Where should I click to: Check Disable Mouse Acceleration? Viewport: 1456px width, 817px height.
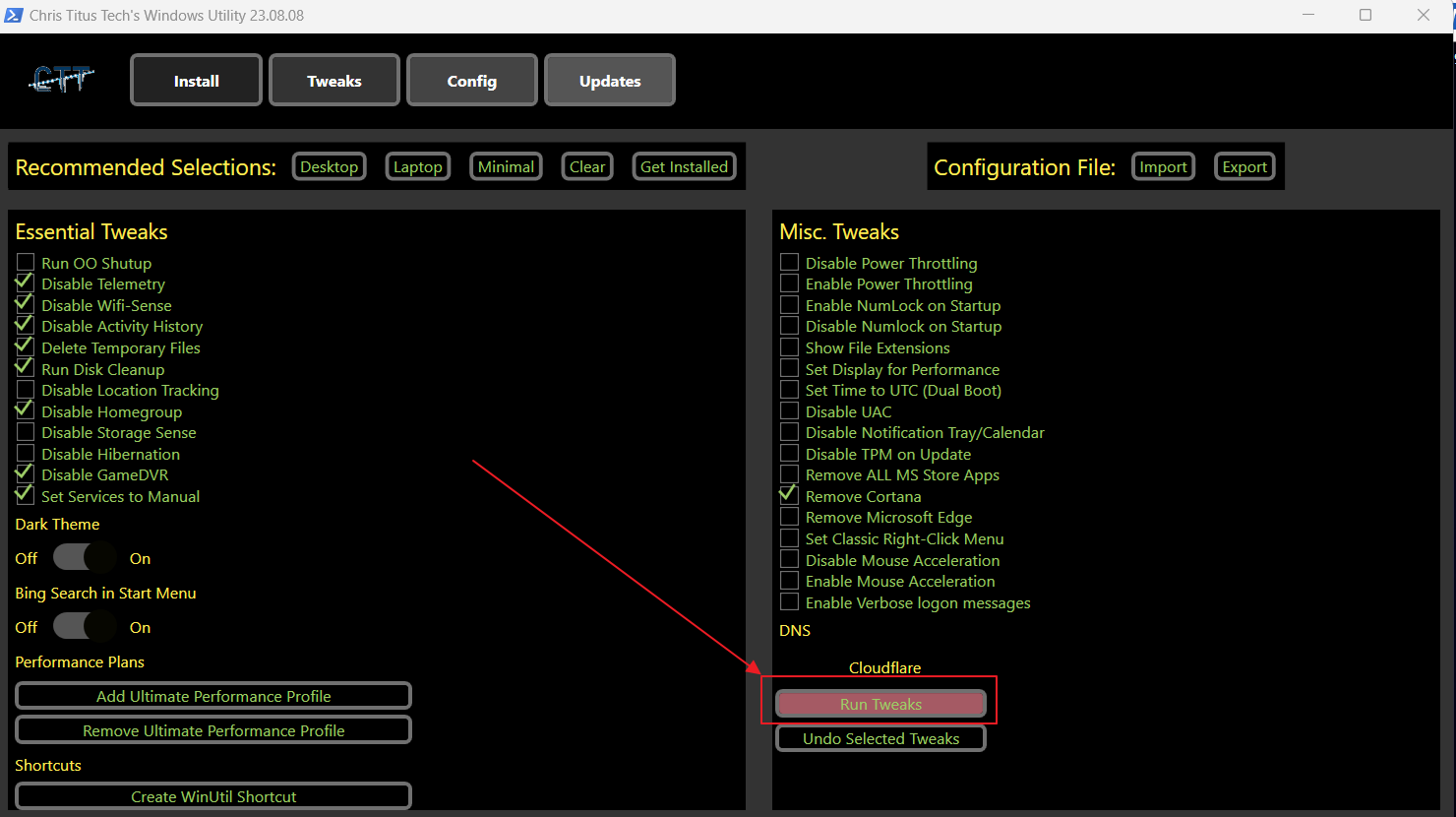789,560
